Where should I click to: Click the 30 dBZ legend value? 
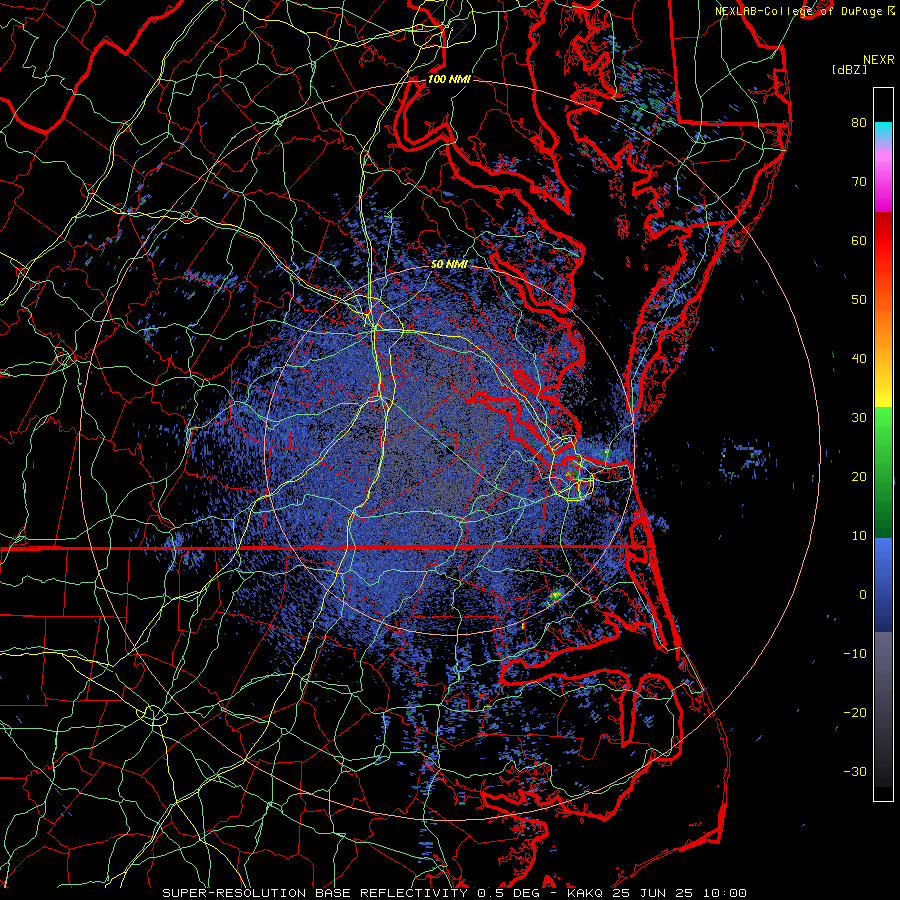(x=859, y=417)
